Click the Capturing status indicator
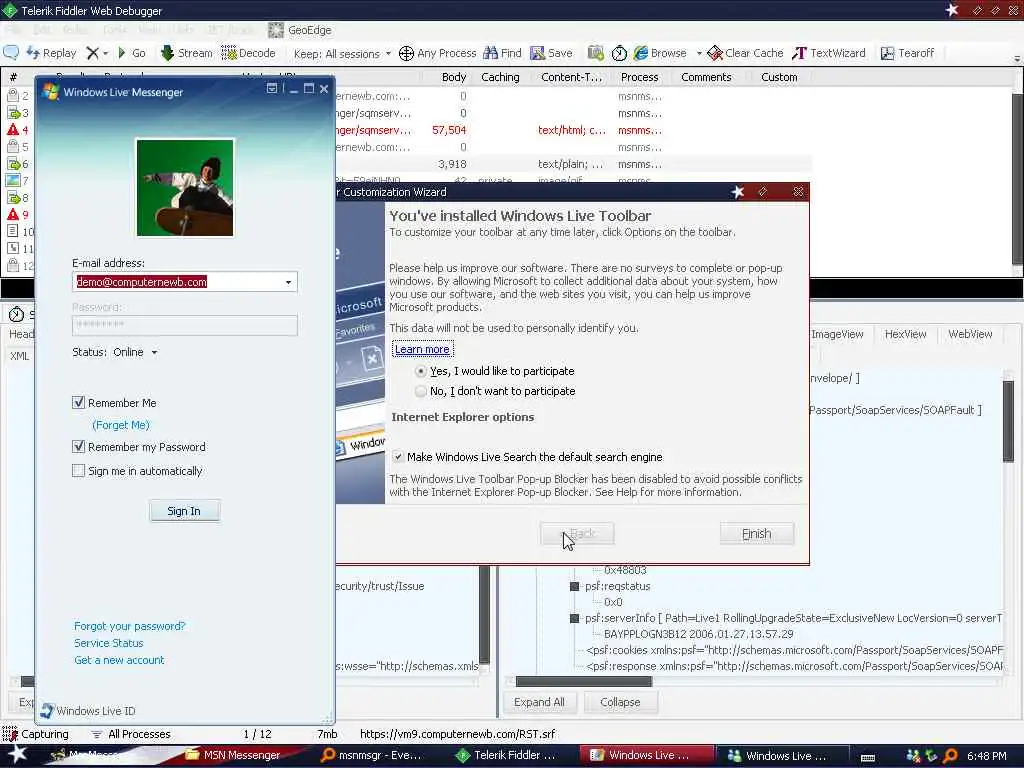The width and height of the screenshot is (1024, 768). (x=36, y=734)
